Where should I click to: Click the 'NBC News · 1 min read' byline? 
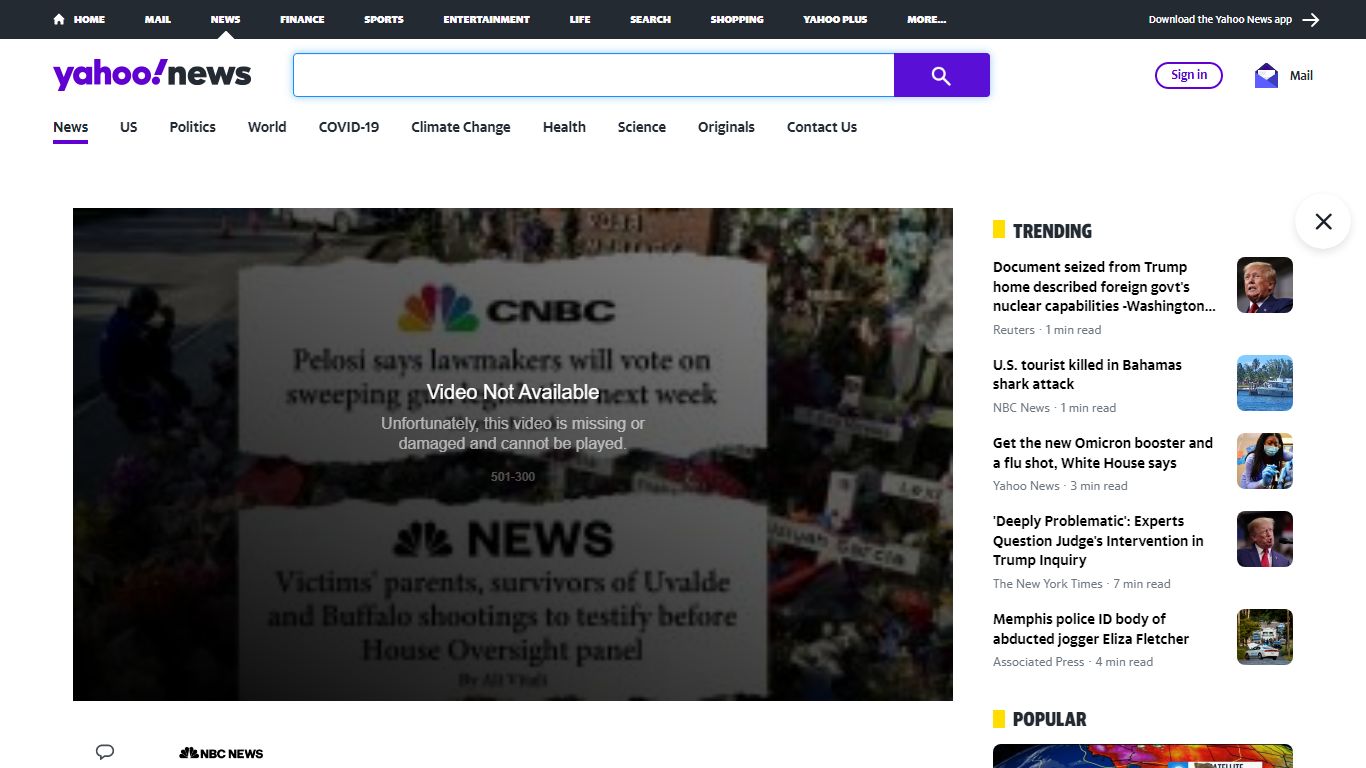[x=1054, y=408]
